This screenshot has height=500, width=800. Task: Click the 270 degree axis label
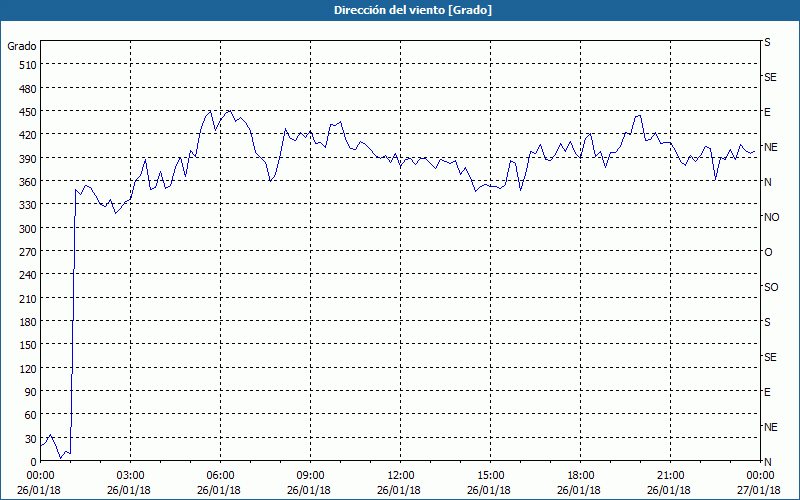(x=28, y=252)
